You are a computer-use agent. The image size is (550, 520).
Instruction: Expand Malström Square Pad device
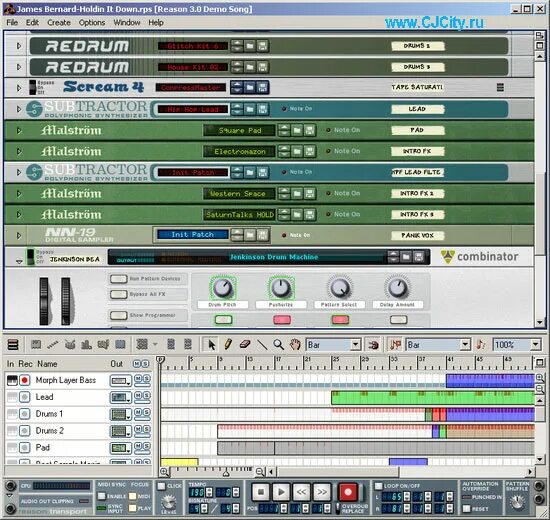click(x=19, y=131)
